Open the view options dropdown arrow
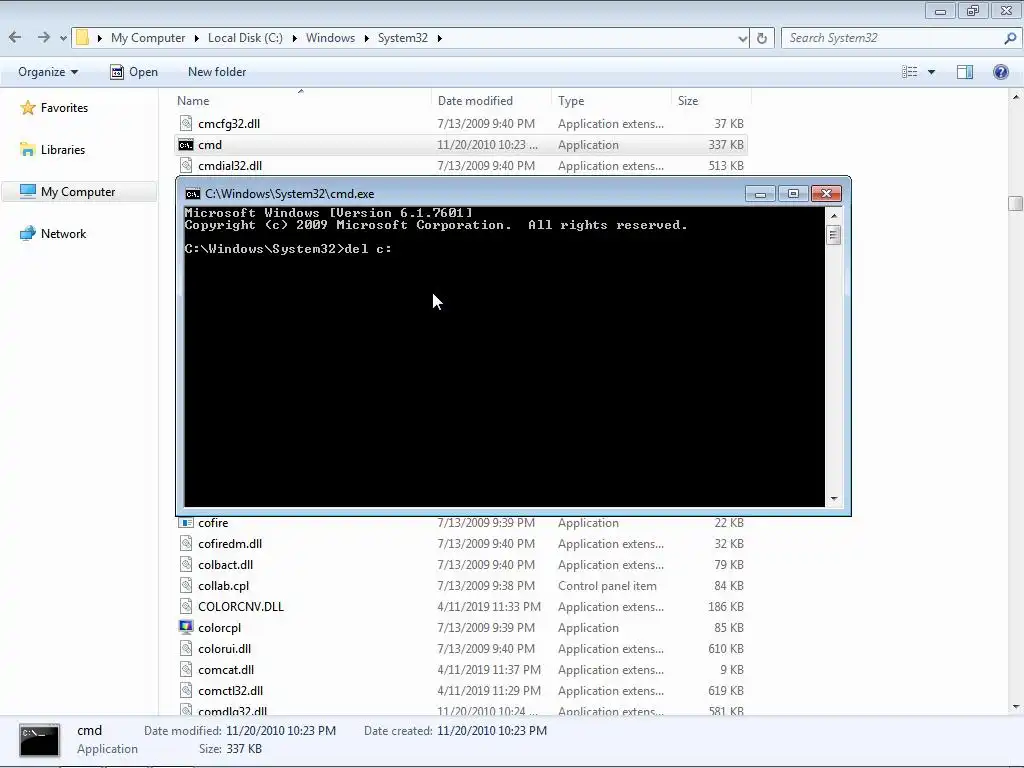Image resolution: width=1024 pixels, height=768 pixels. pos(931,72)
